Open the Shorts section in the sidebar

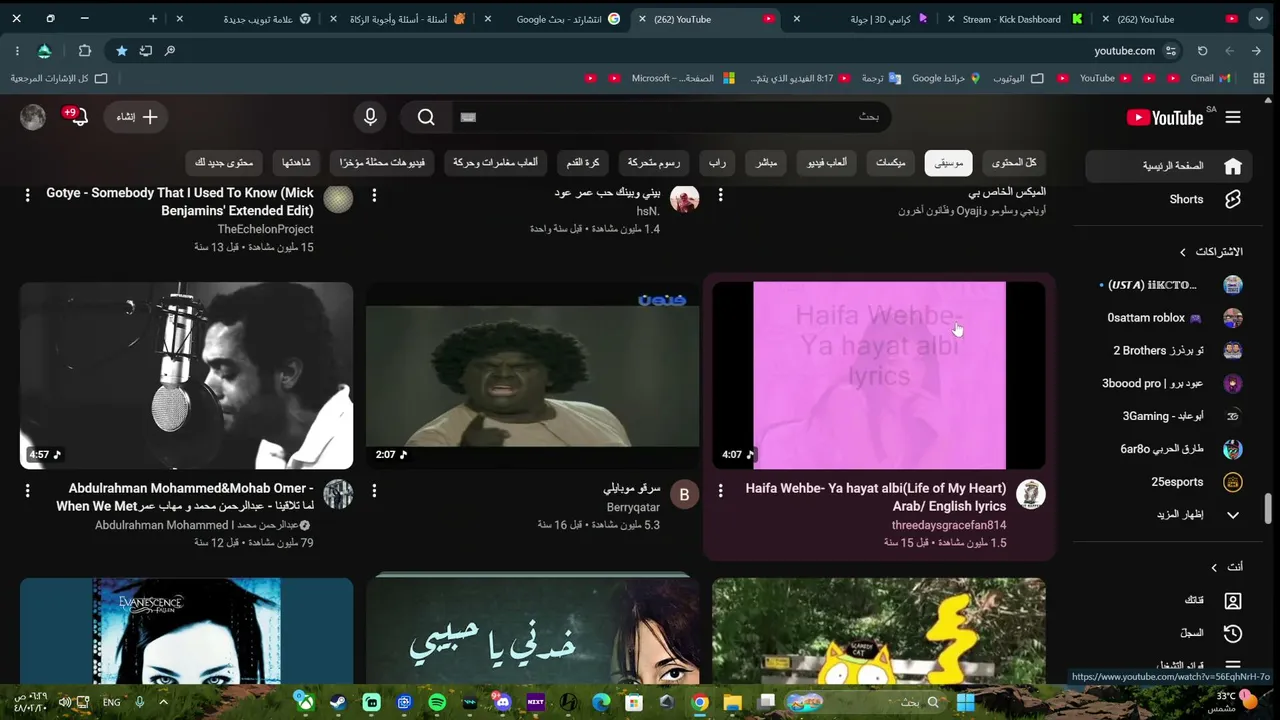tap(1168, 199)
